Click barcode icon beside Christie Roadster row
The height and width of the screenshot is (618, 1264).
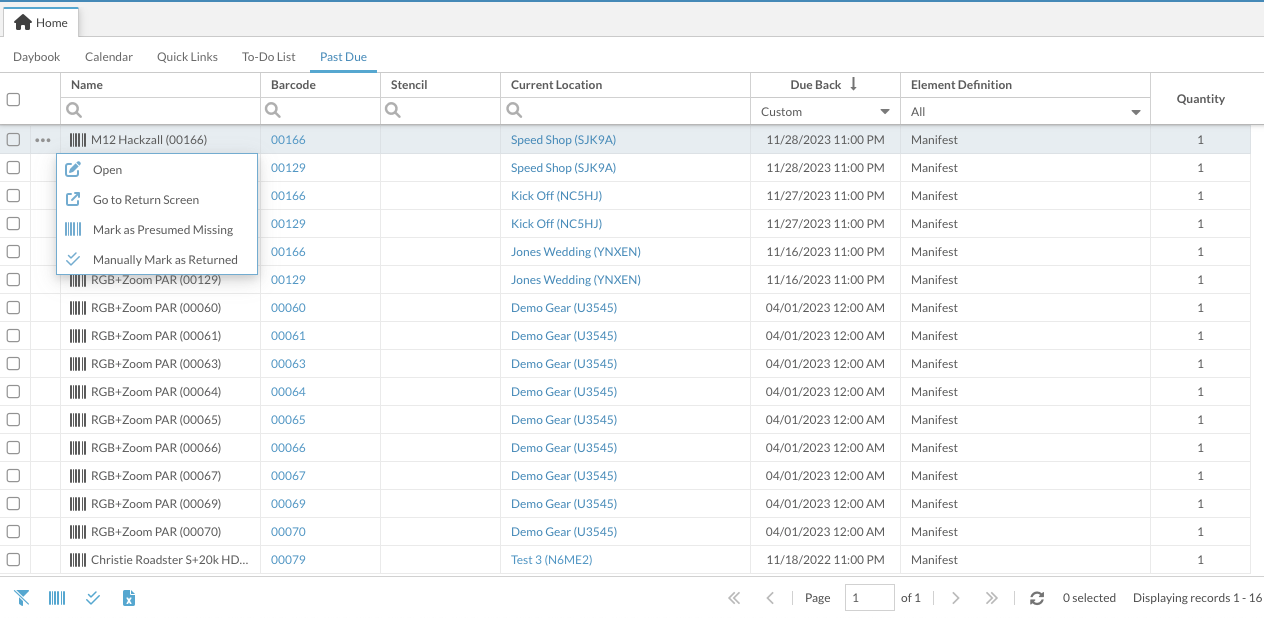pyautogui.click(x=78, y=560)
